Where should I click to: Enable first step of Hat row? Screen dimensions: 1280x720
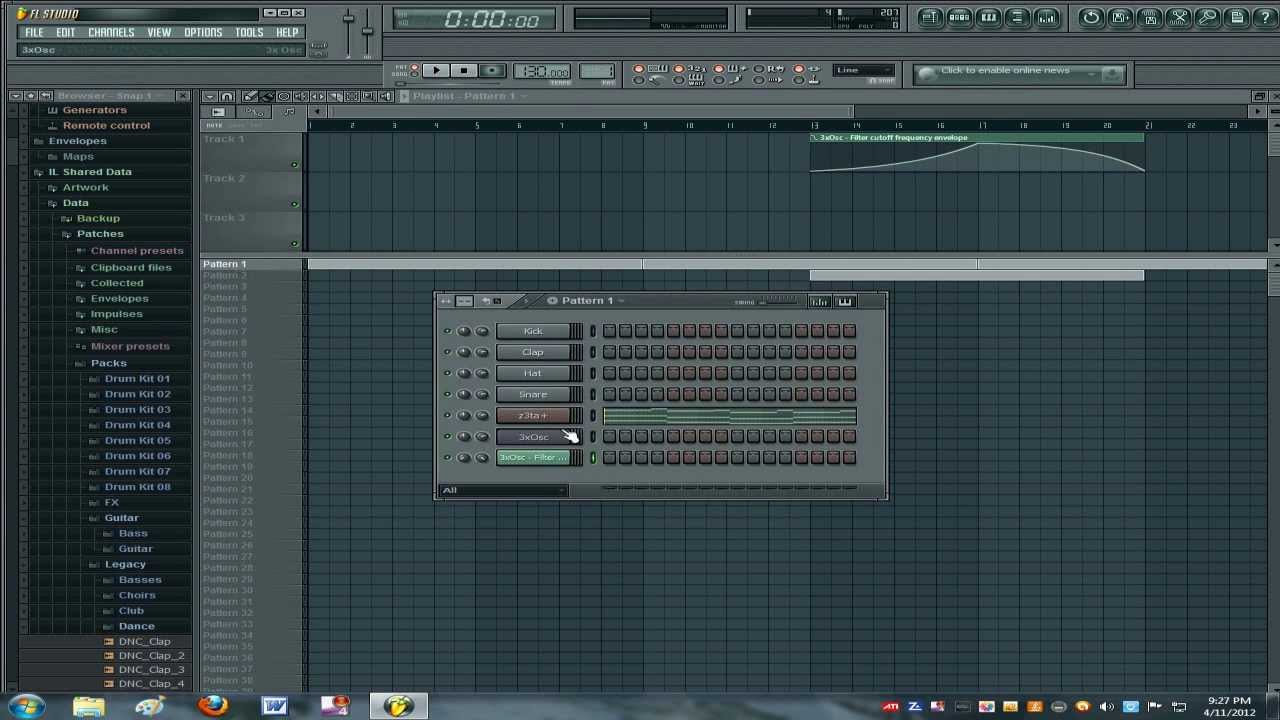pos(609,373)
